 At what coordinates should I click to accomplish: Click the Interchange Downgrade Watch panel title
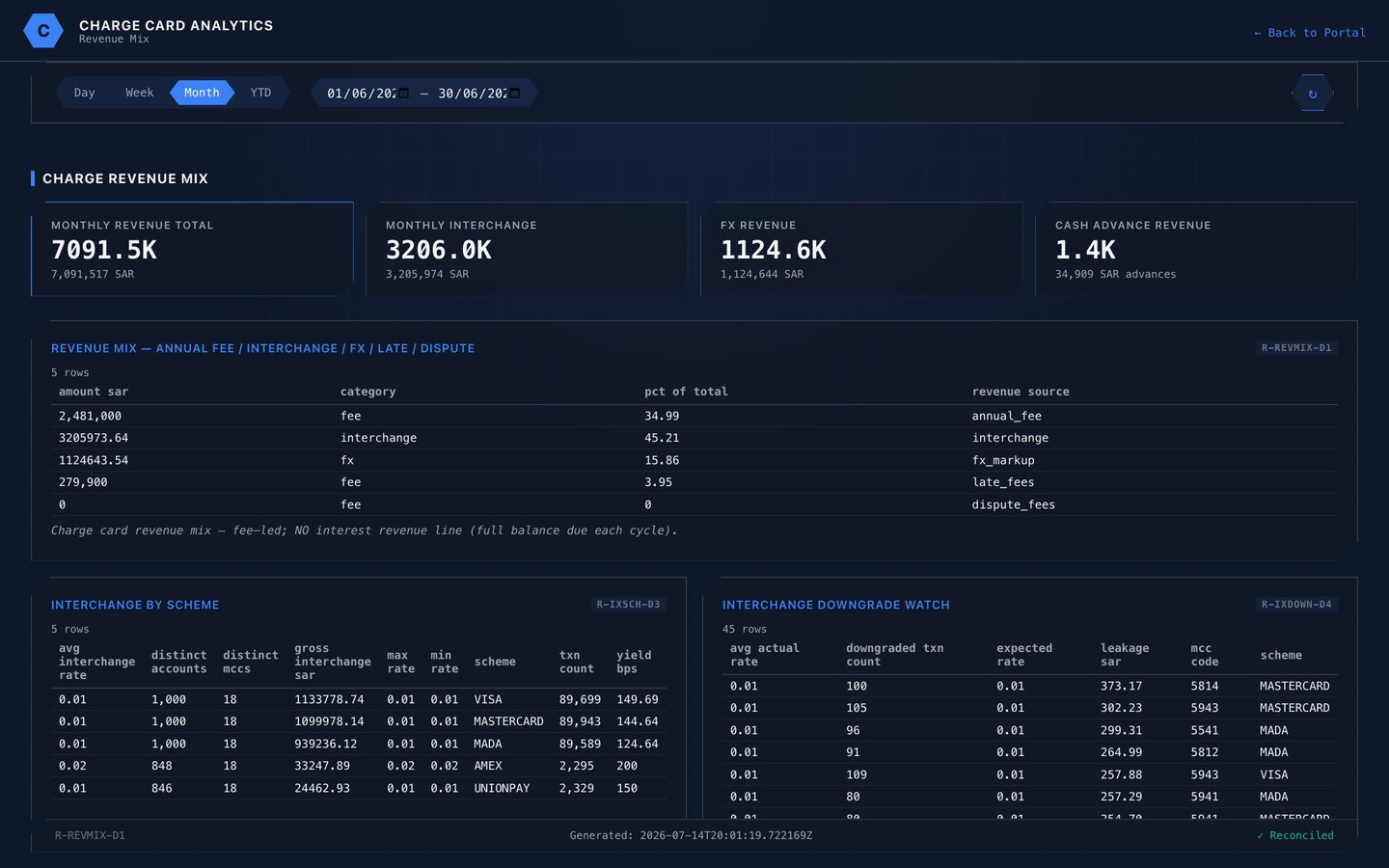click(x=836, y=605)
